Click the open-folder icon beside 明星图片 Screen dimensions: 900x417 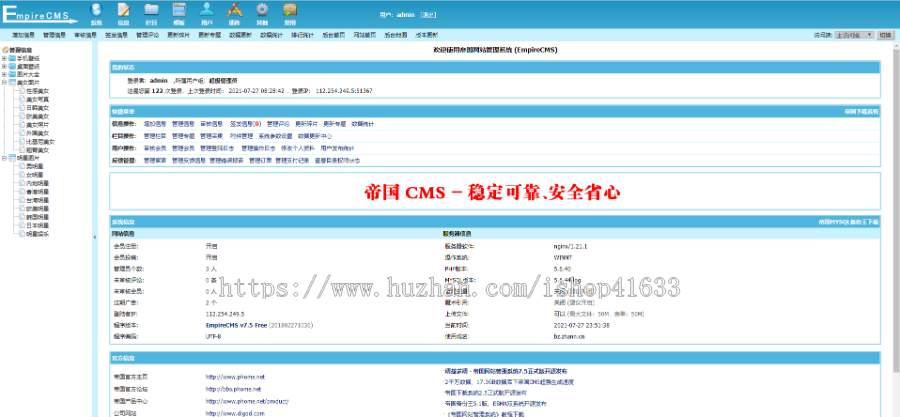[x=12, y=158]
